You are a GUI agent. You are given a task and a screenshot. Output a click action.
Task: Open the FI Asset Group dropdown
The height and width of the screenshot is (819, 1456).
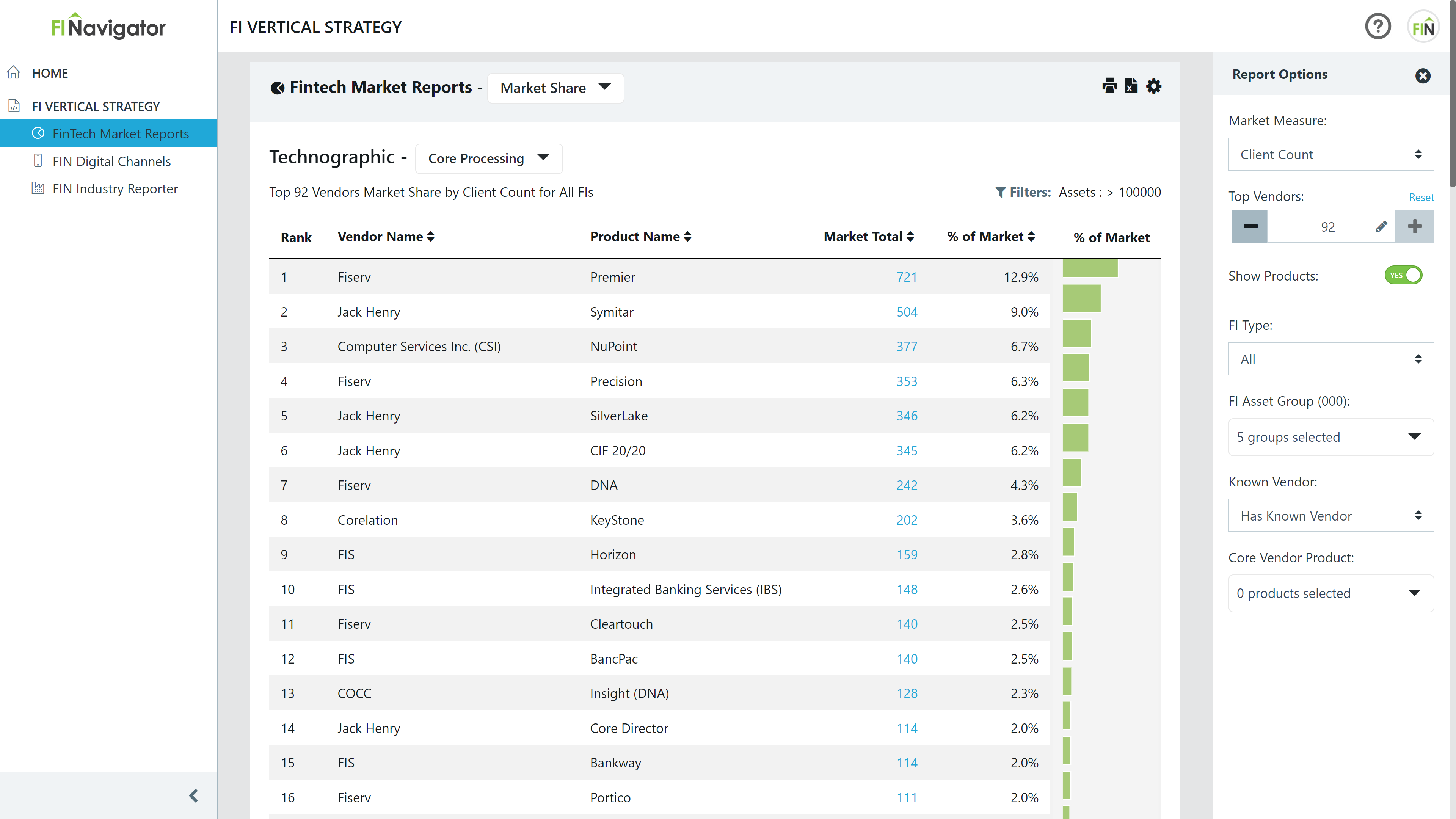click(x=1330, y=437)
